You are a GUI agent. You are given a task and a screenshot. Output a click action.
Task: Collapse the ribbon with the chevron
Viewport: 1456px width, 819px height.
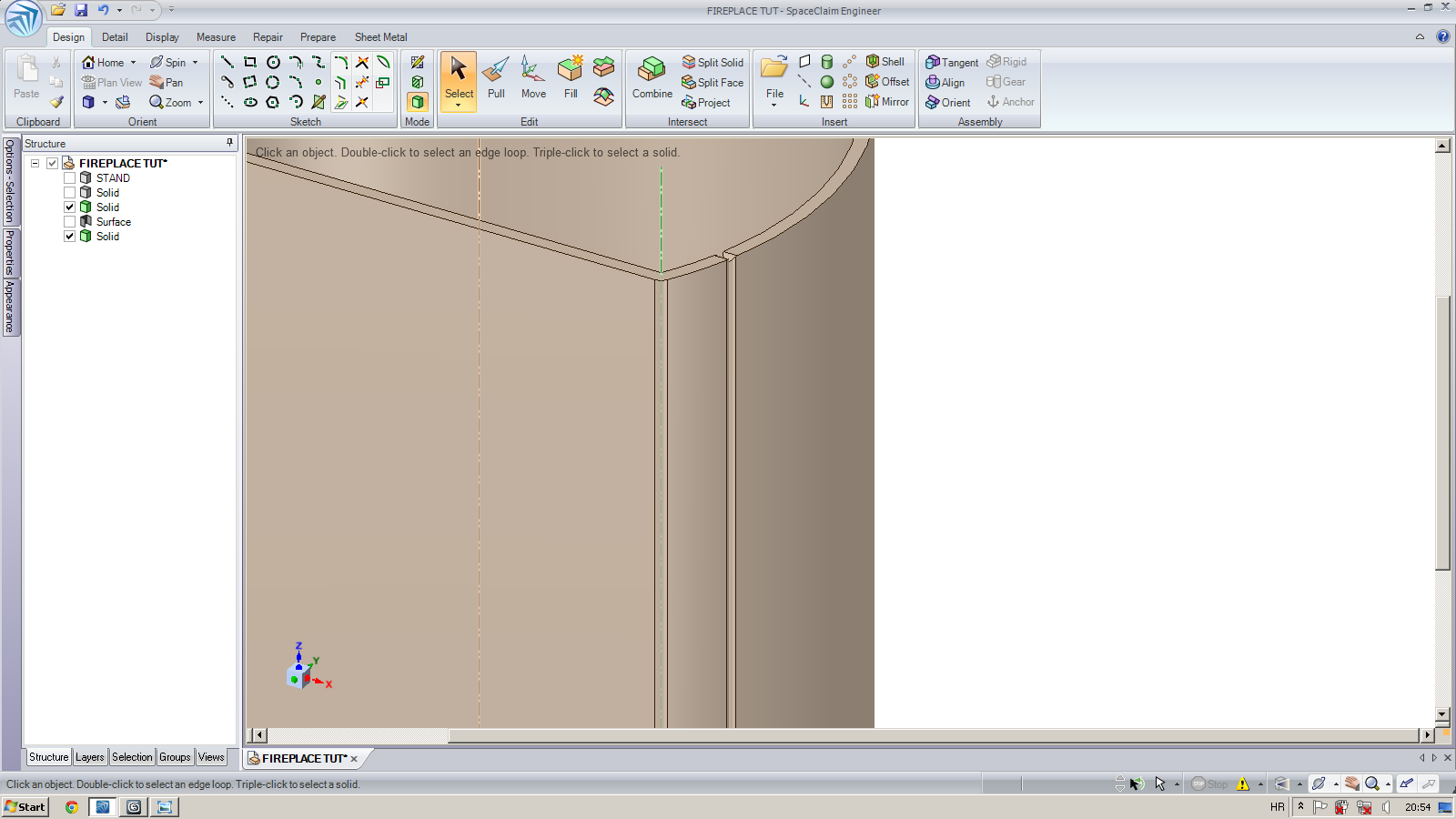1420,36
